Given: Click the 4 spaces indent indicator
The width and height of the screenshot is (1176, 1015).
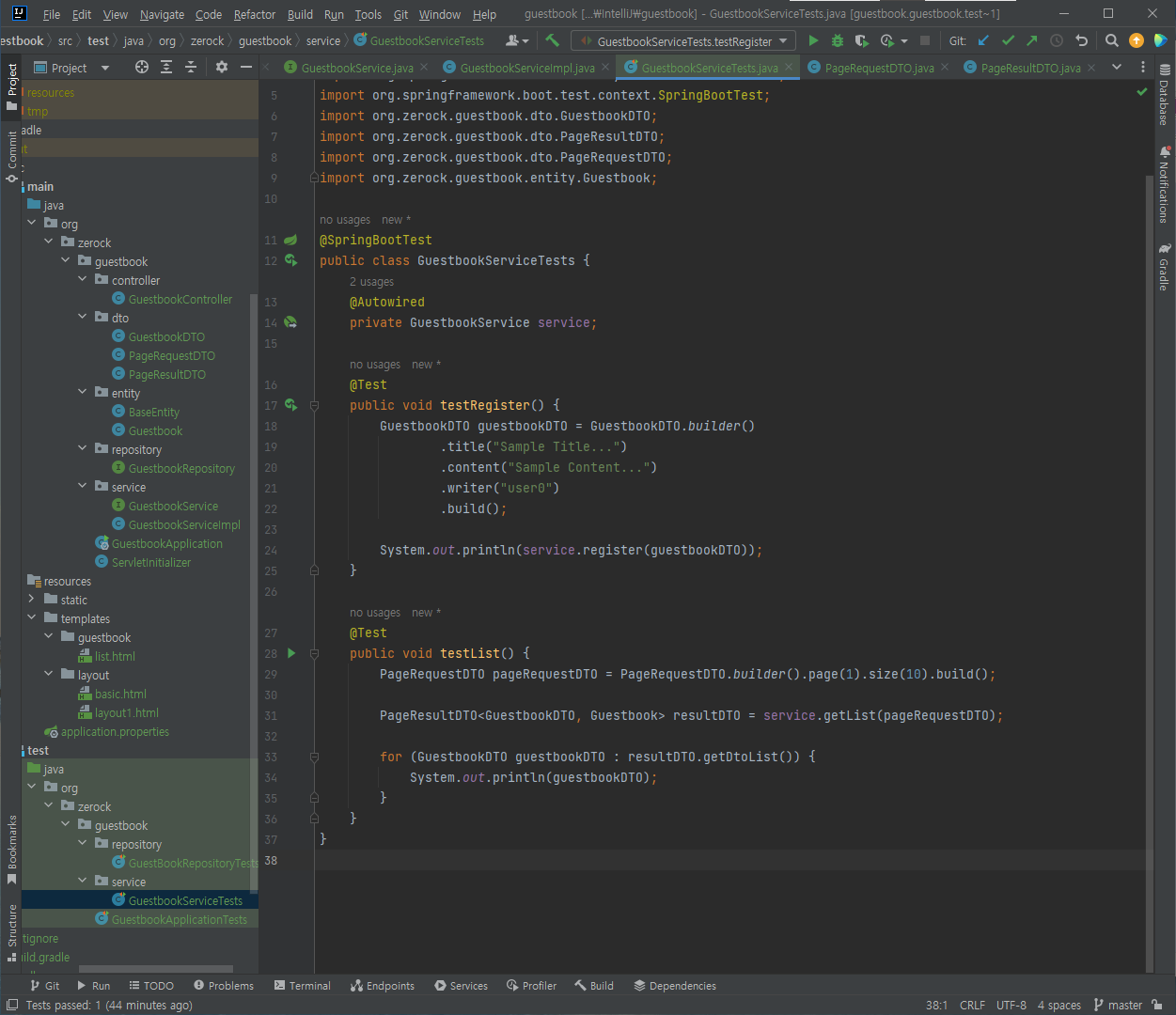Looking at the screenshot, I should click(1059, 1005).
